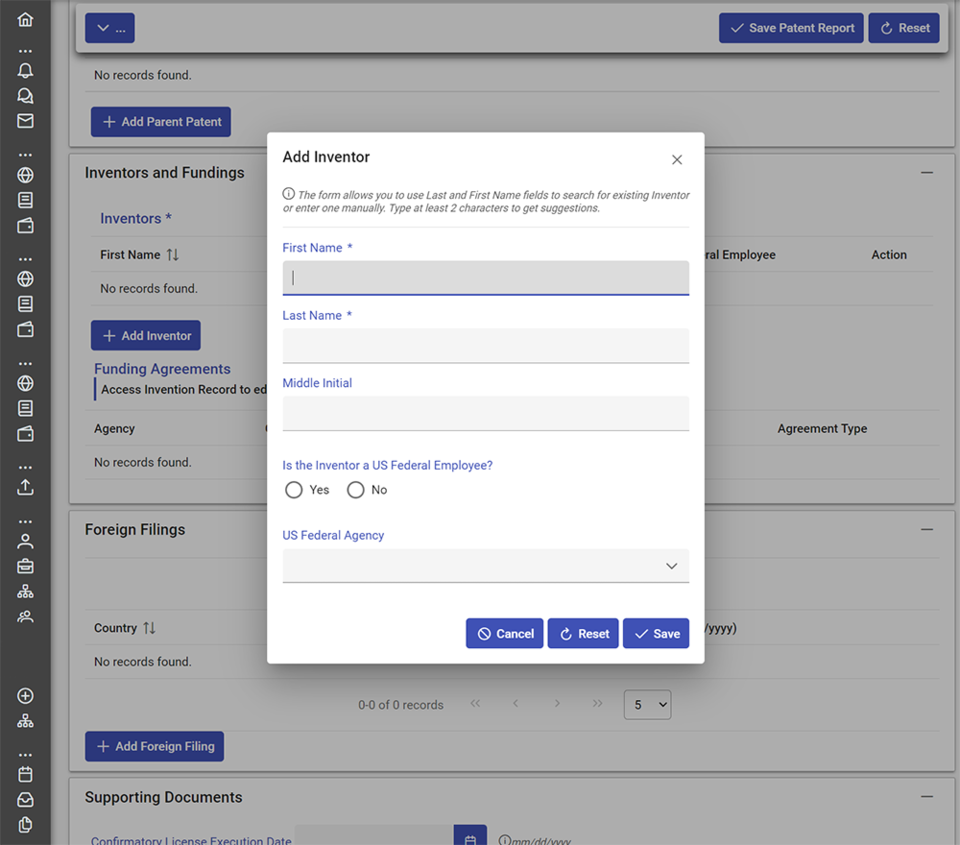
Task: Open notifications via the bell icon
Action: (x=25, y=70)
